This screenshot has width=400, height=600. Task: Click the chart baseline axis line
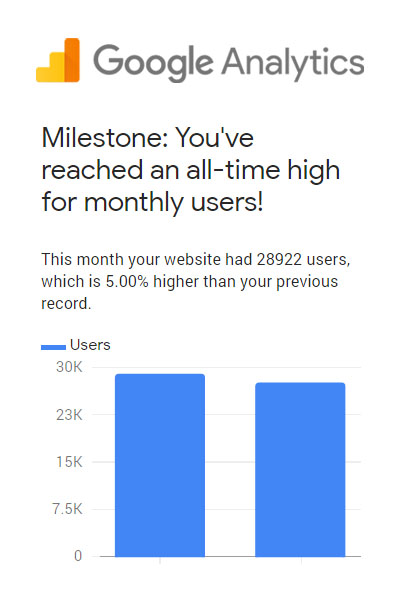(x=230, y=556)
